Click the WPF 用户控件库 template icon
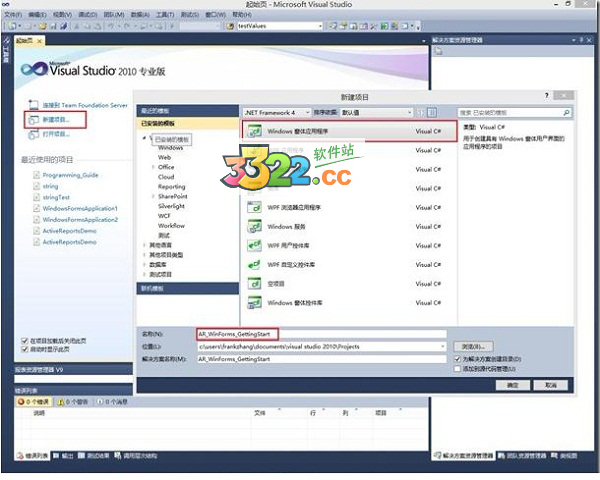 coord(254,245)
